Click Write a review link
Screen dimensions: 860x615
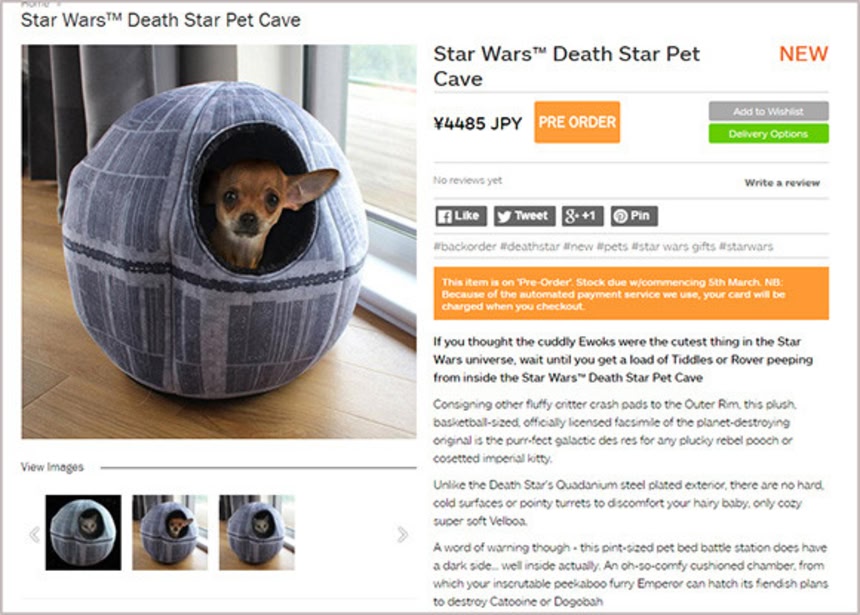pyautogui.click(x=782, y=183)
